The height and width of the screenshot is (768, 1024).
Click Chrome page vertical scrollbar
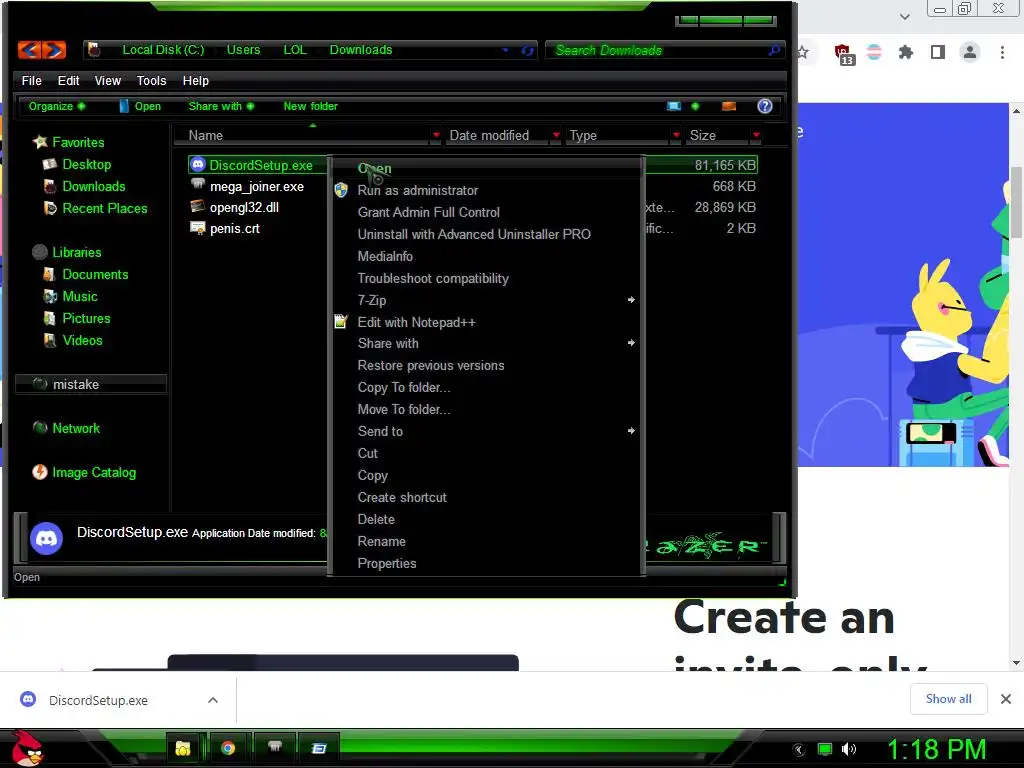(1016, 202)
